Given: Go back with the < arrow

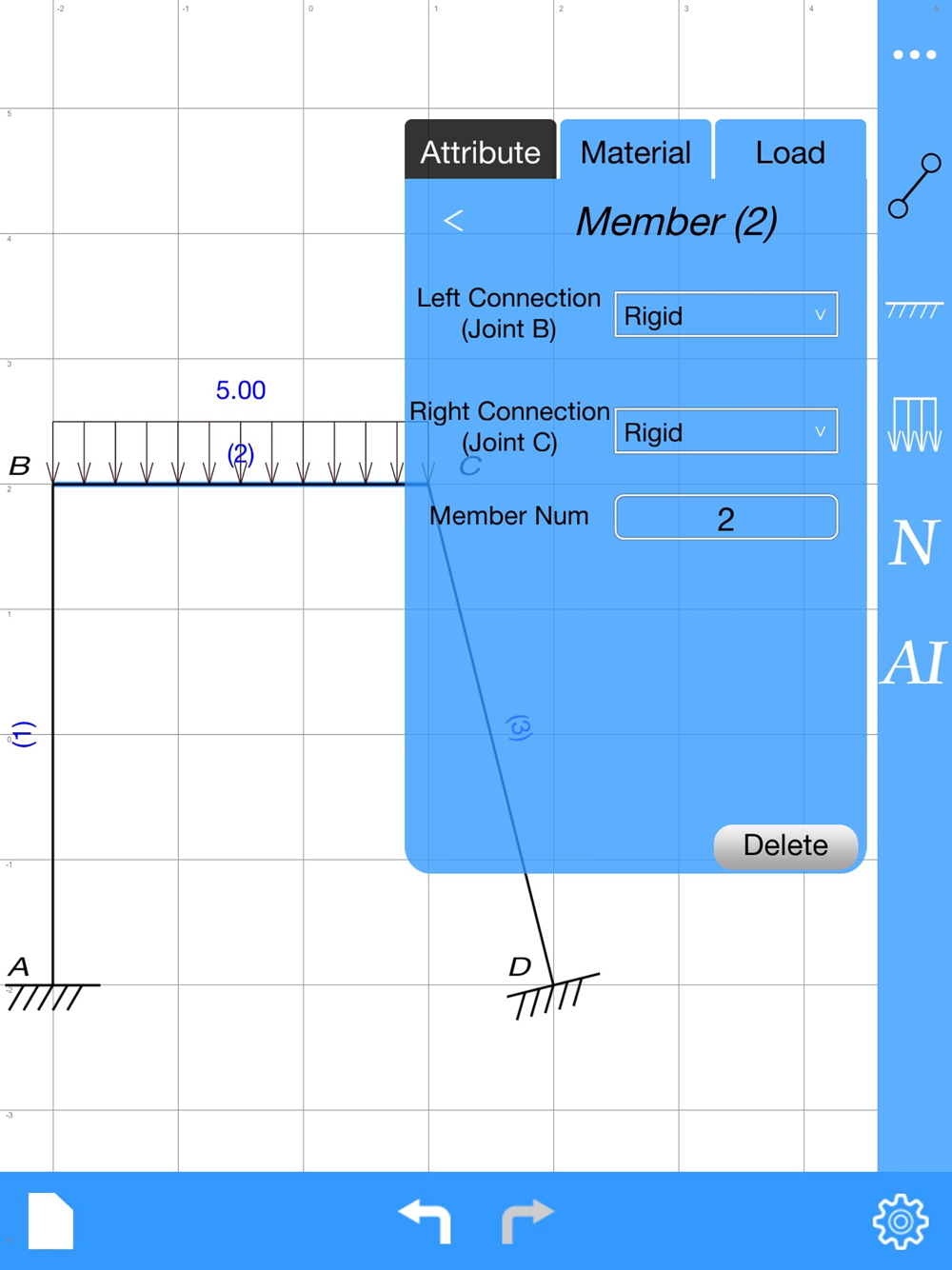Looking at the screenshot, I should pyautogui.click(x=453, y=221).
